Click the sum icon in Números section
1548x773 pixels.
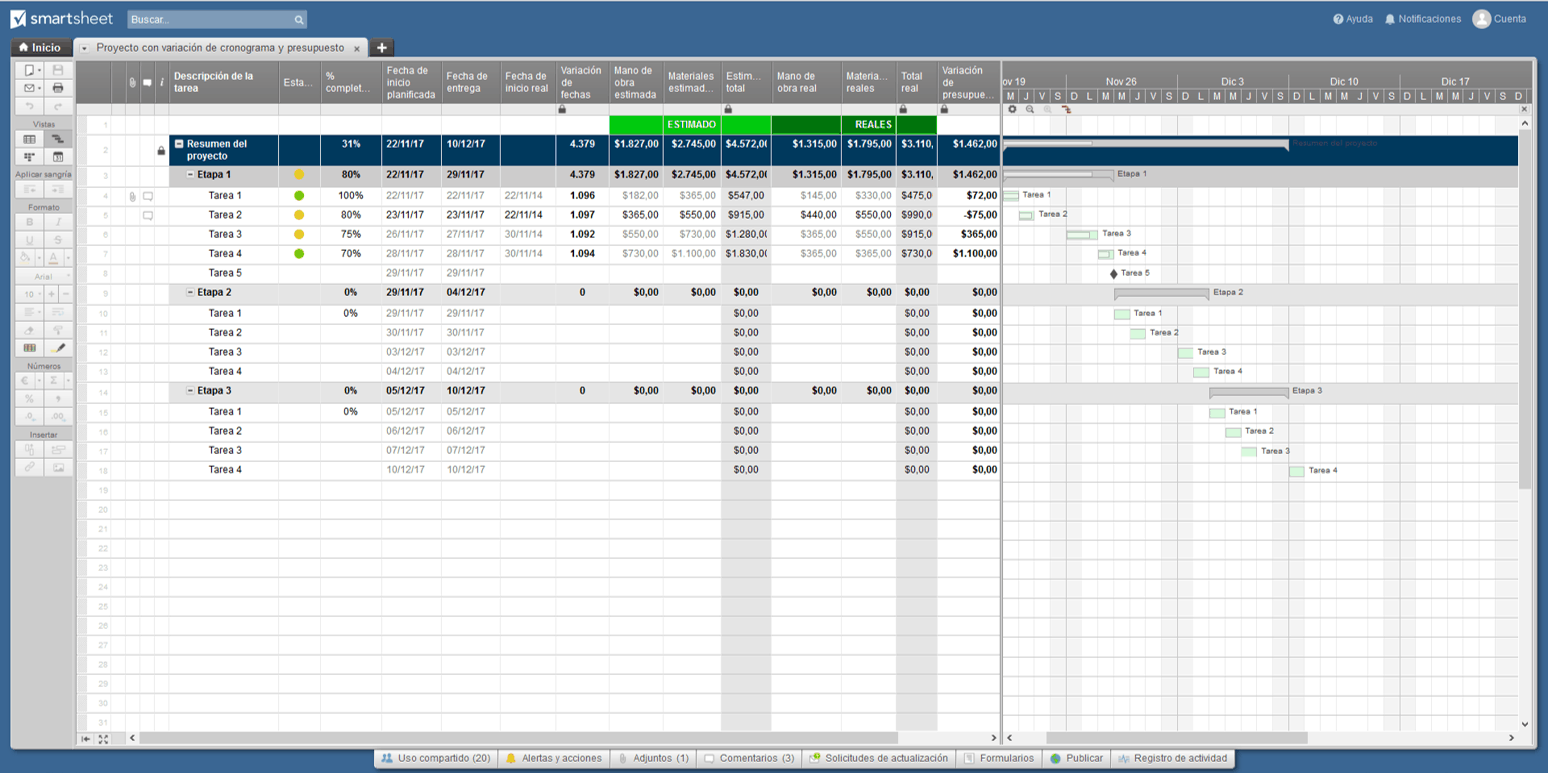pos(54,380)
